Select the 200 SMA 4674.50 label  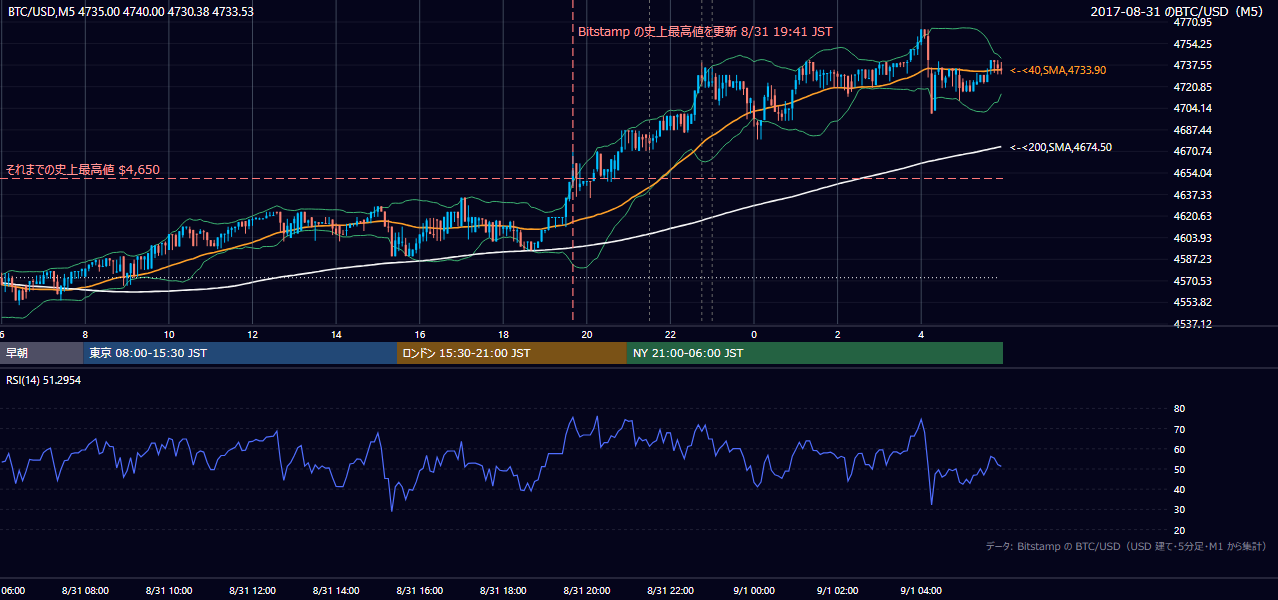coord(1061,147)
